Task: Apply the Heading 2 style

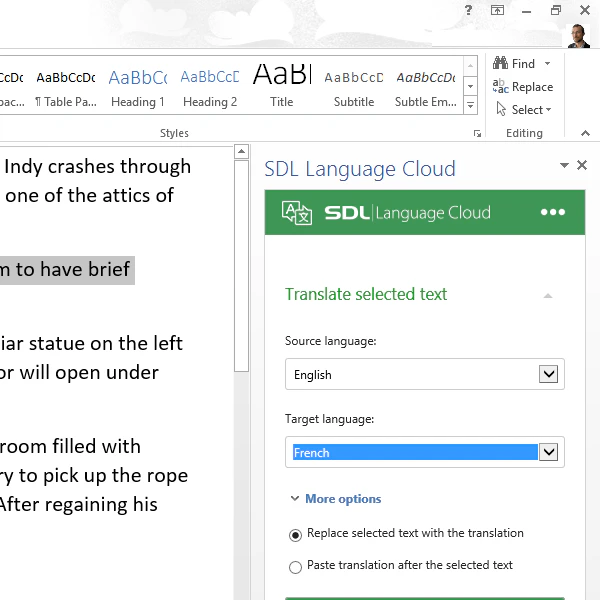Action: [x=210, y=86]
